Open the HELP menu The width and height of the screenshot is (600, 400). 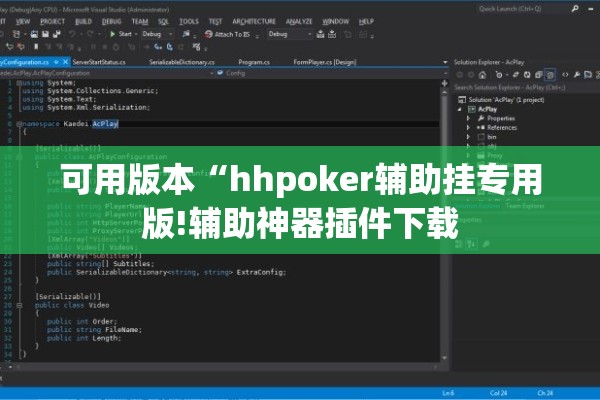(366, 21)
